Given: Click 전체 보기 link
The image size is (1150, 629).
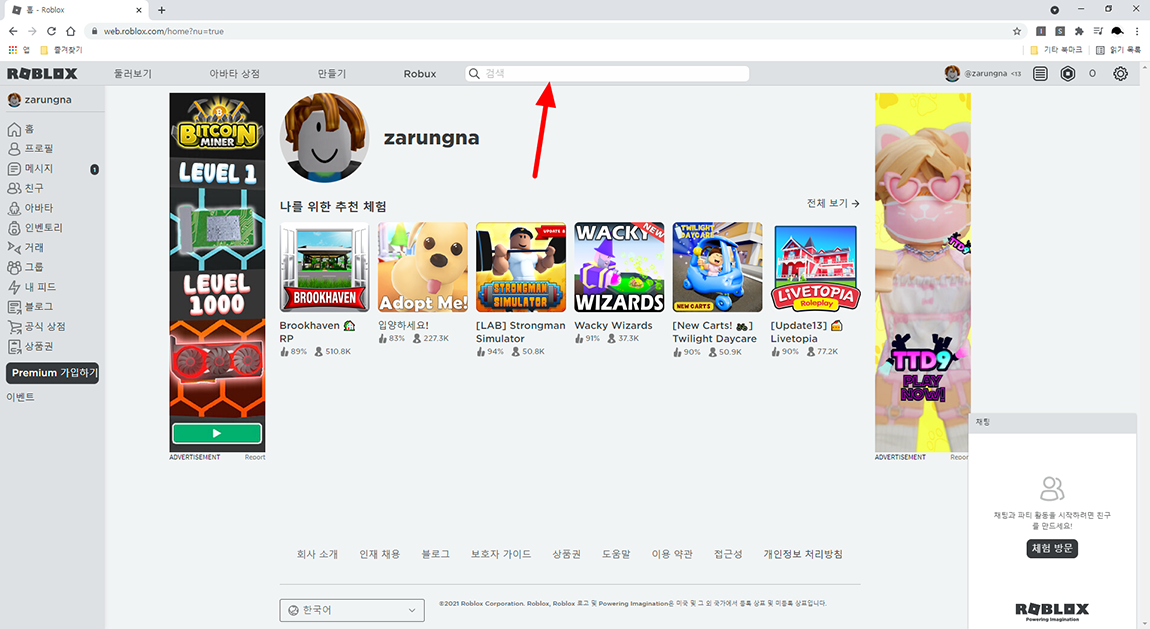Looking at the screenshot, I should (x=832, y=203).
